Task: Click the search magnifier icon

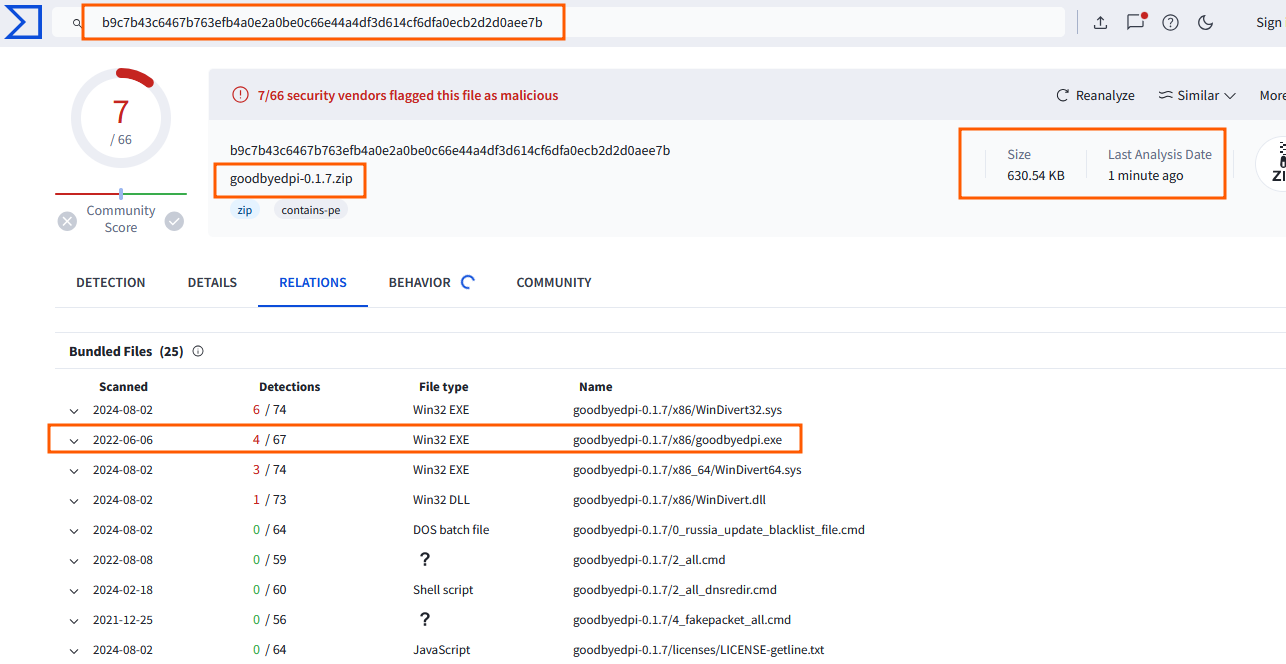Action: 77,23
